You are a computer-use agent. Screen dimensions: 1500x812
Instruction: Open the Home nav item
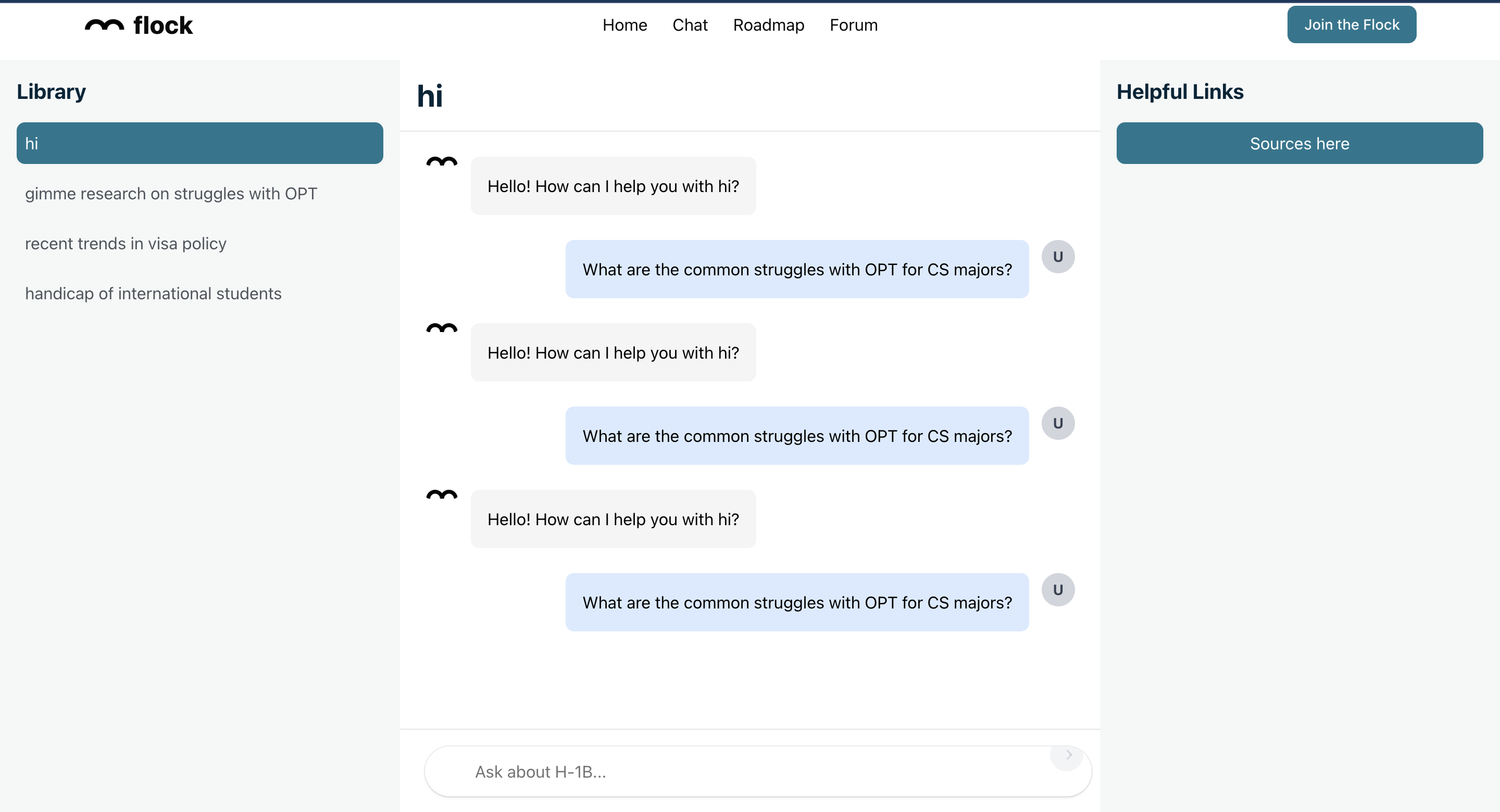point(624,25)
